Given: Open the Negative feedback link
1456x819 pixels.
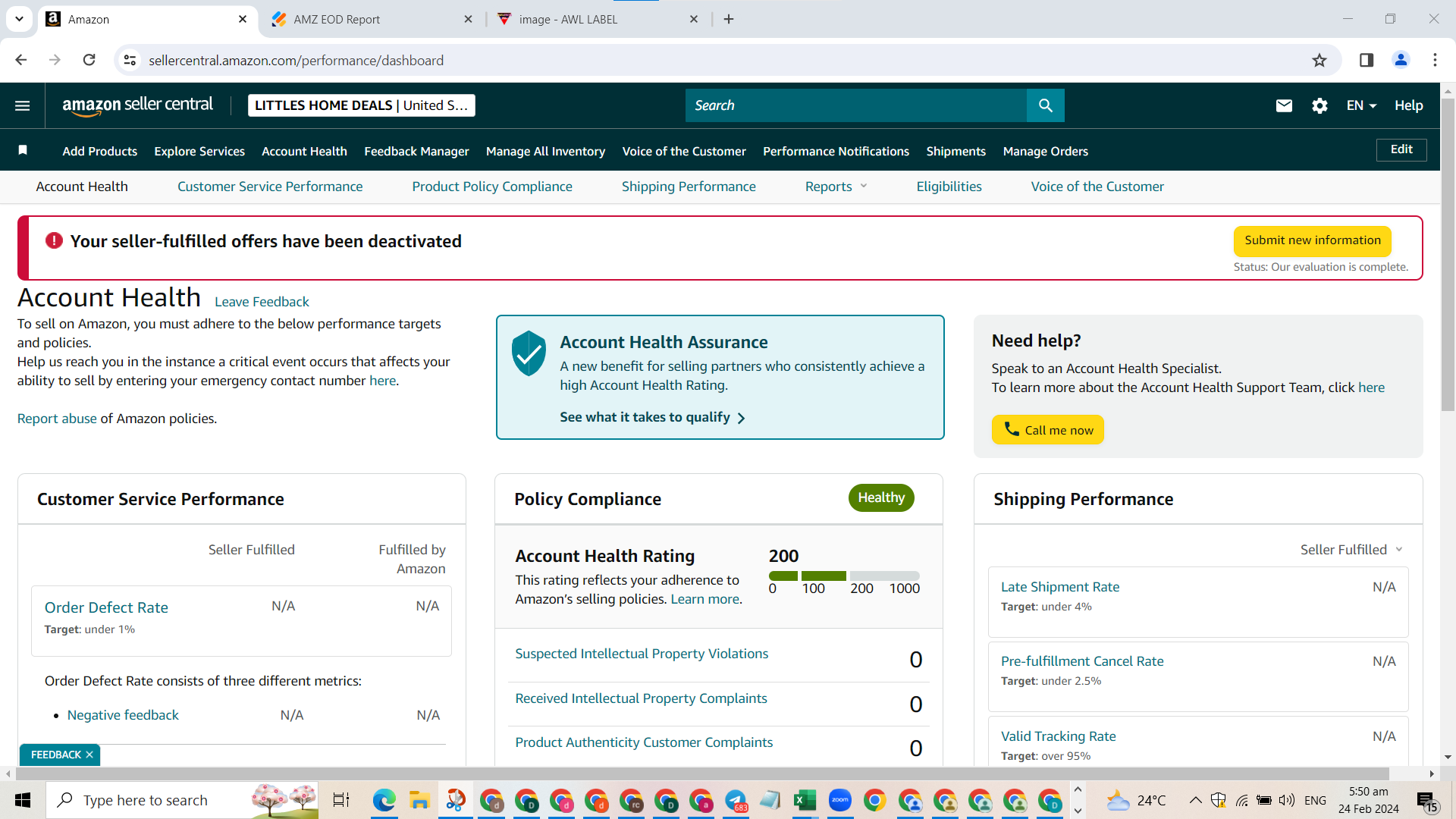Looking at the screenshot, I should point(123,715).
